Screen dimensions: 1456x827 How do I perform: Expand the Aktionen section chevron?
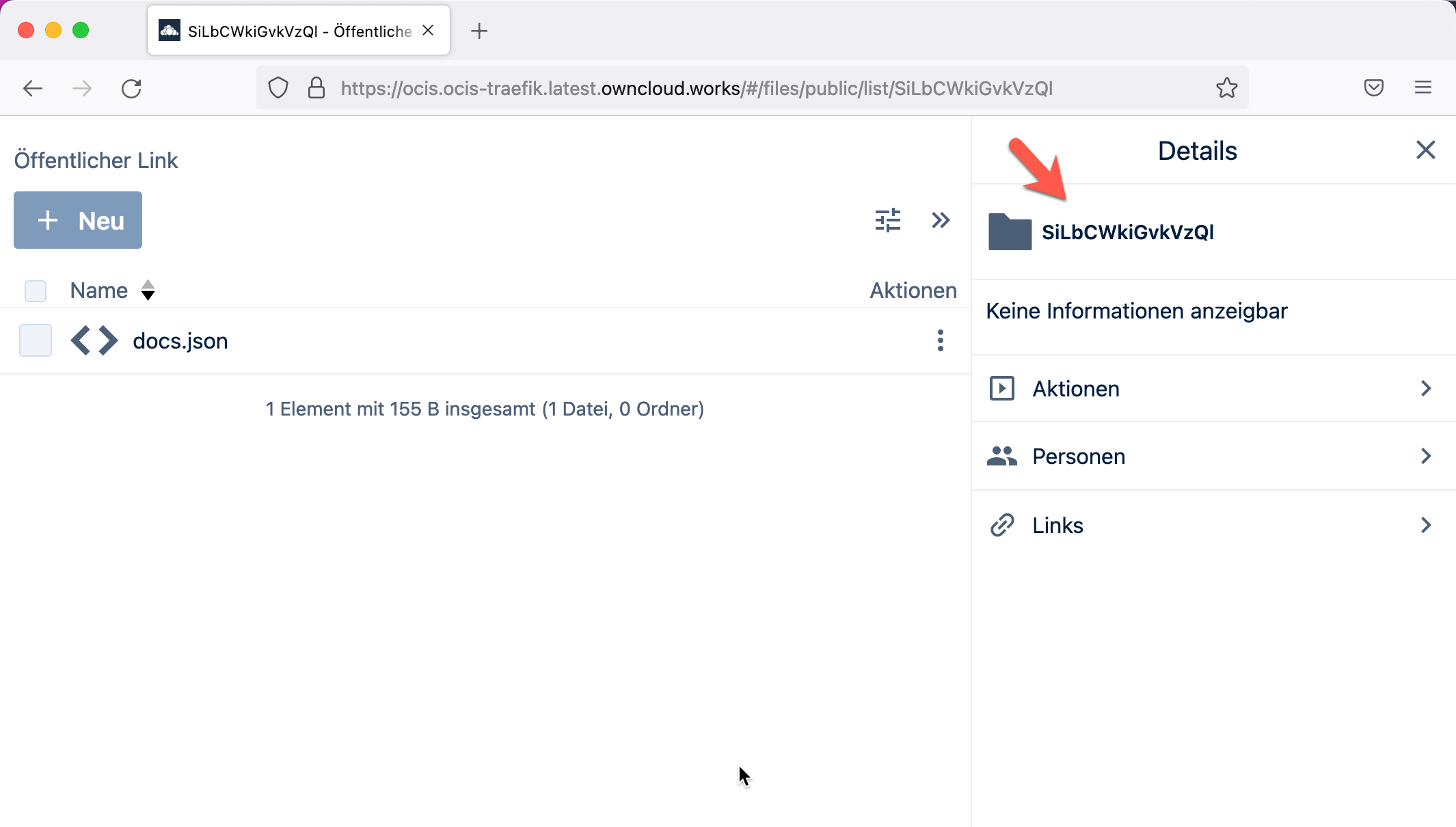[x=1426, y=388]
